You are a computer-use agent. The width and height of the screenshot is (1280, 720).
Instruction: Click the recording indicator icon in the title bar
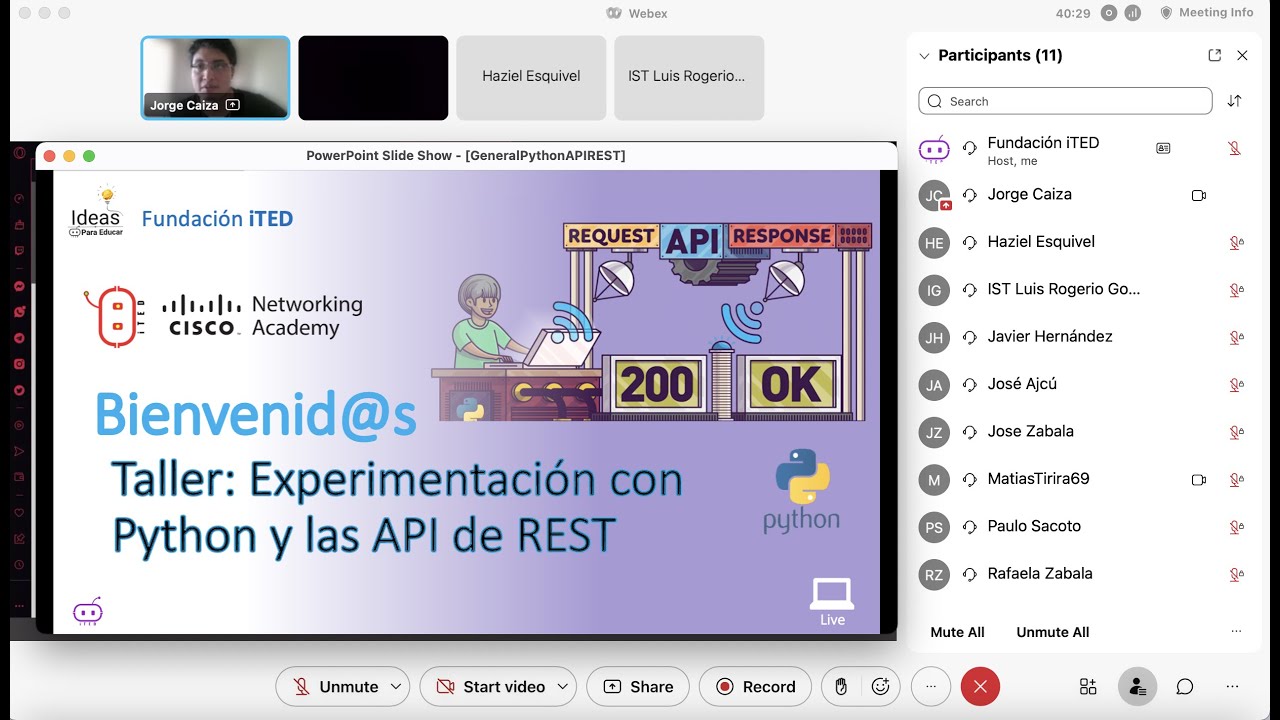1108,13
